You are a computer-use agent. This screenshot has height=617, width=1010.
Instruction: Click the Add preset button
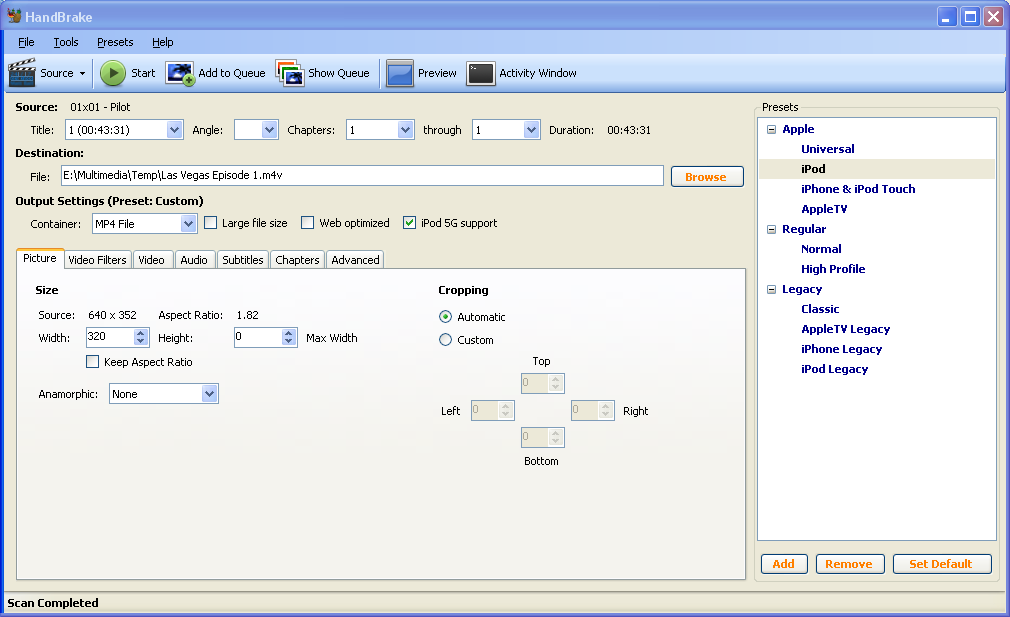[784, 564]
